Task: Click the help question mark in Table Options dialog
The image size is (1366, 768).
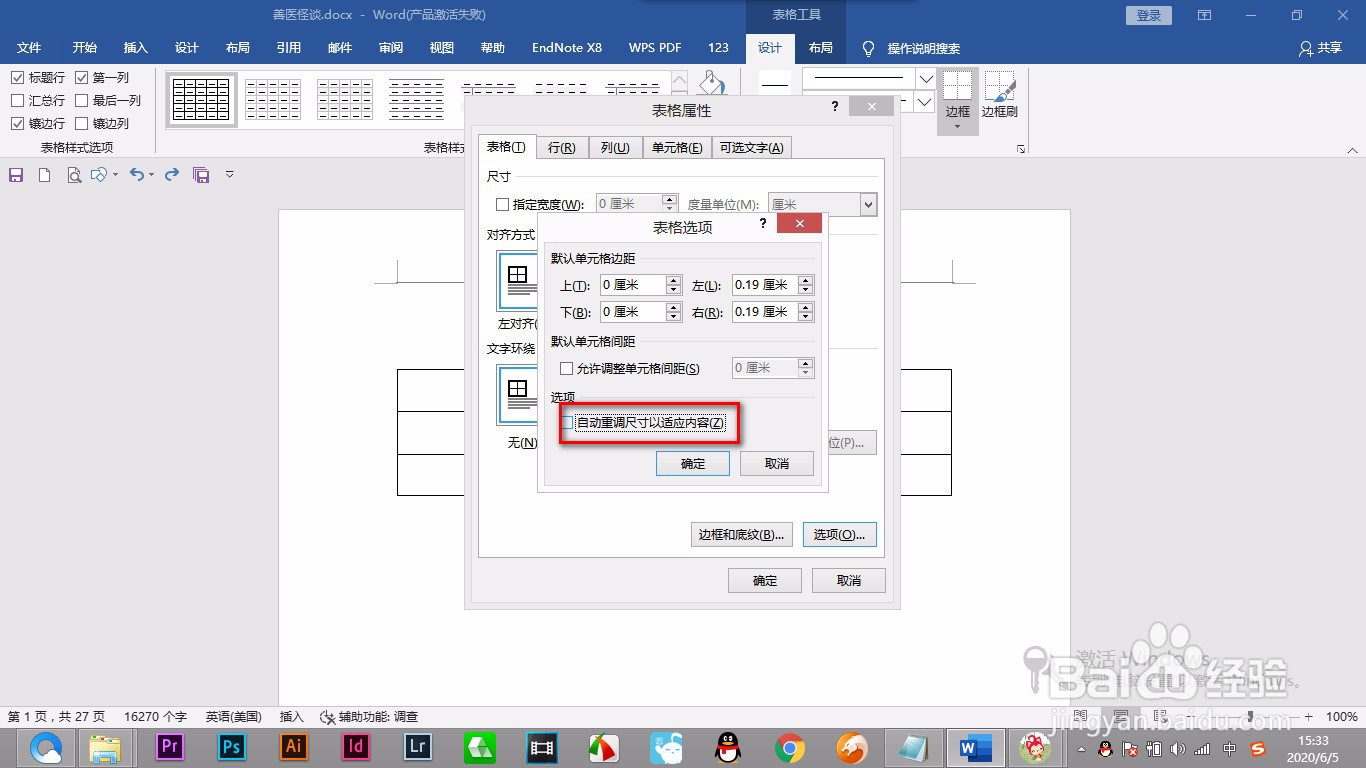Action: pyautogui.click(x=762, y=224)
